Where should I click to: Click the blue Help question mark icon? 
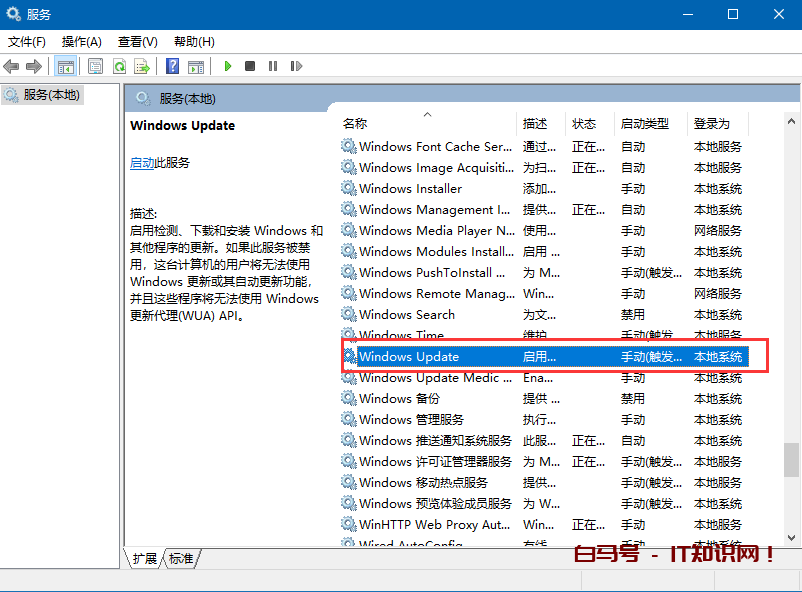click(x=172, y=67)
